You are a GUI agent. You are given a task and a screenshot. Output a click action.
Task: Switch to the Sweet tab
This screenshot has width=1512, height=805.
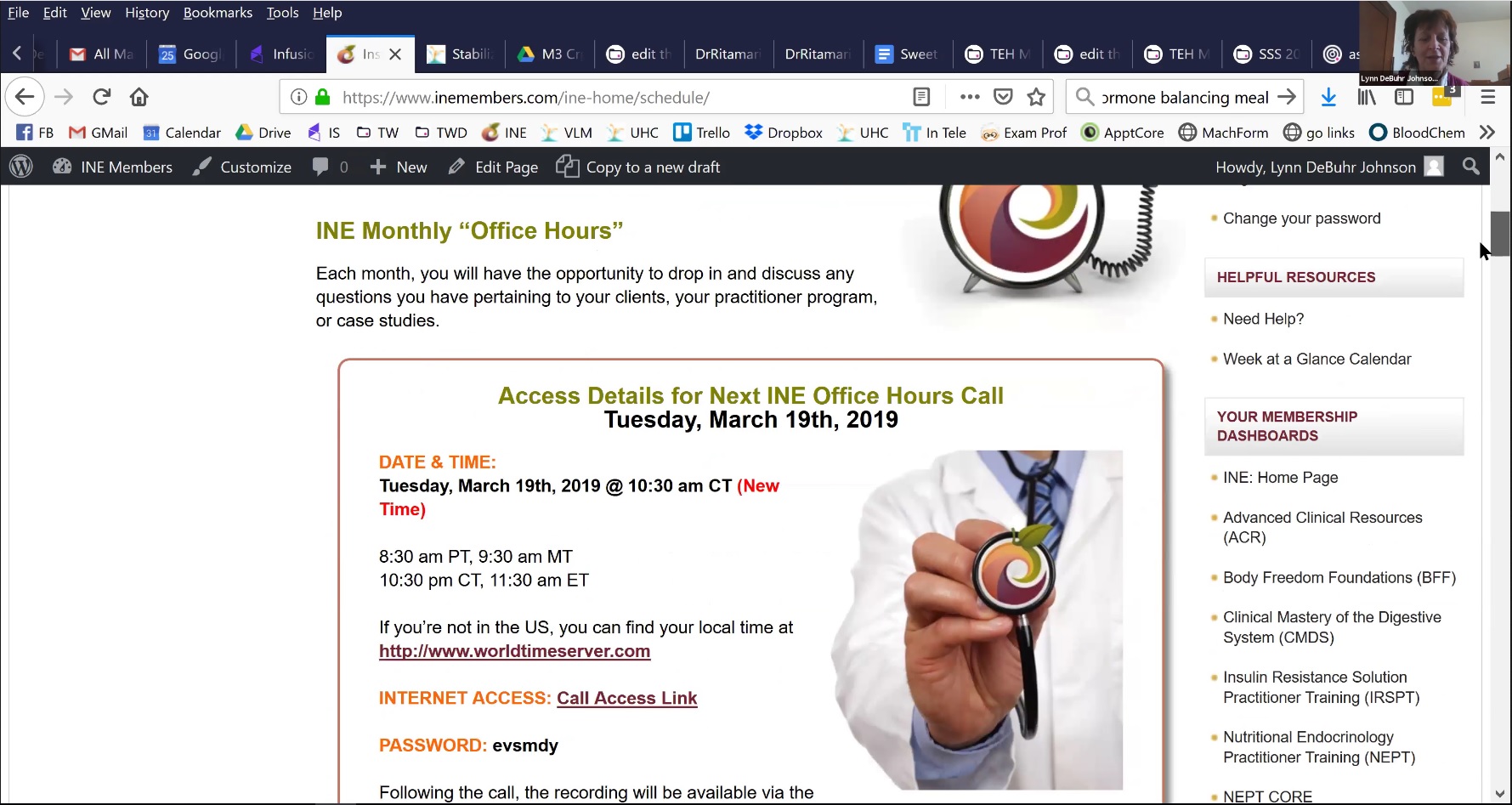pyautogui.click(x=907, y=54)
